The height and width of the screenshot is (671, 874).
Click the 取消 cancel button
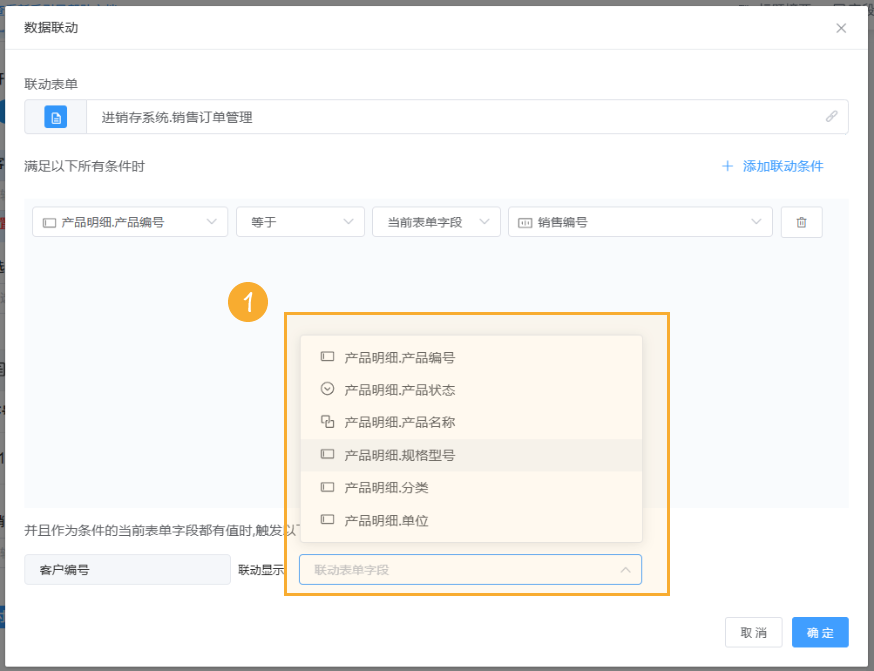coord(753,632)
